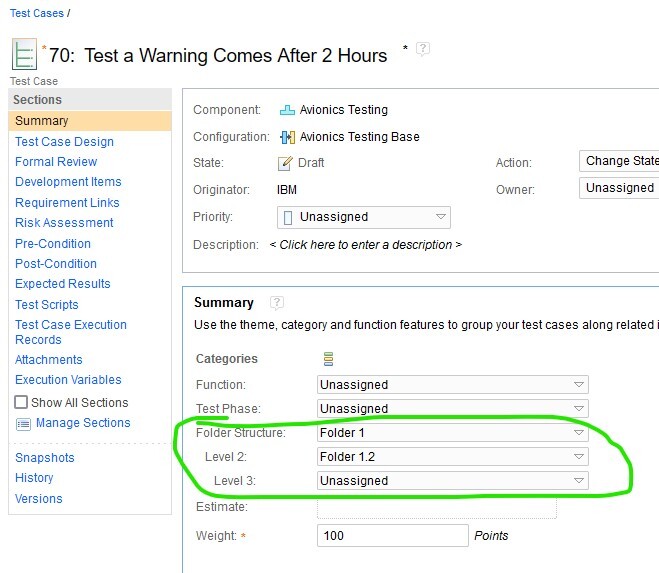Screen dimensions: 659x573
Task: Click the Manage Sections list icon
Action: coord(23,424)
